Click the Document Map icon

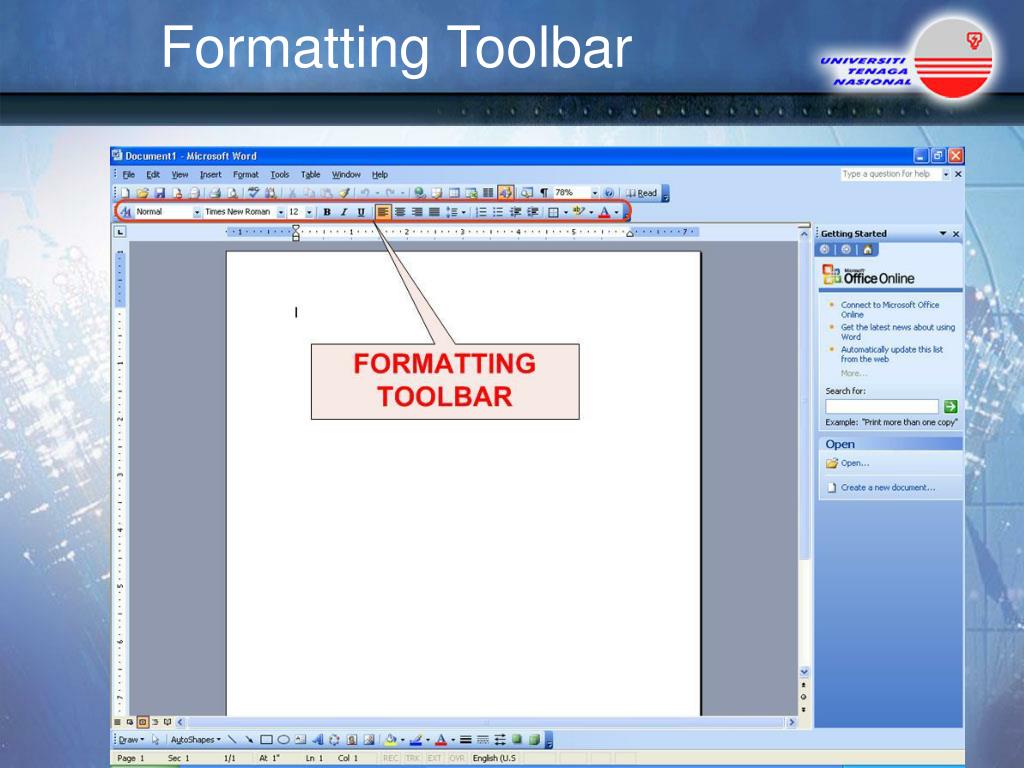click(526, 193)
